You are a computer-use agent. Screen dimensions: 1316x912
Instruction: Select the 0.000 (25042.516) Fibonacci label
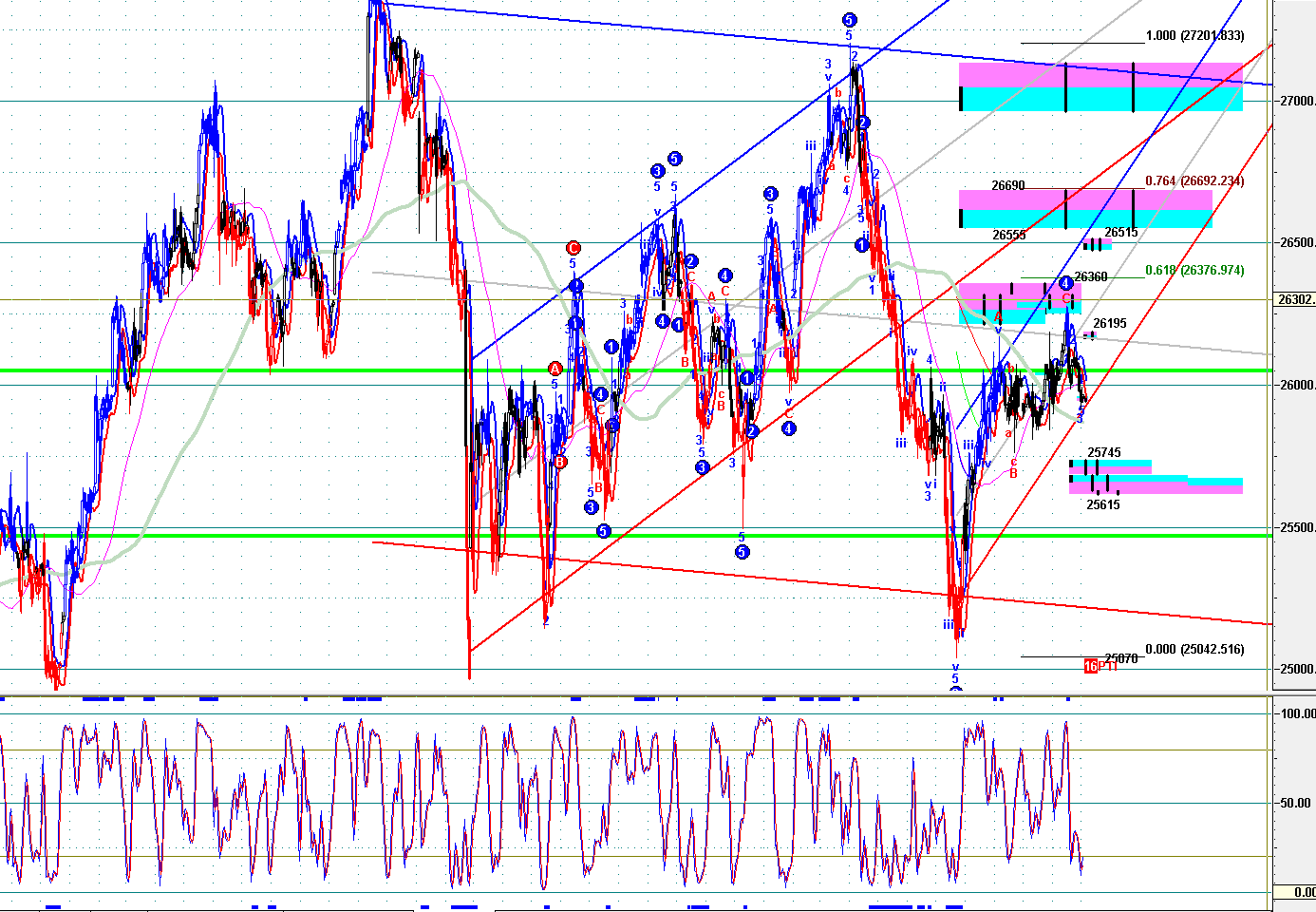[1194, 649]
